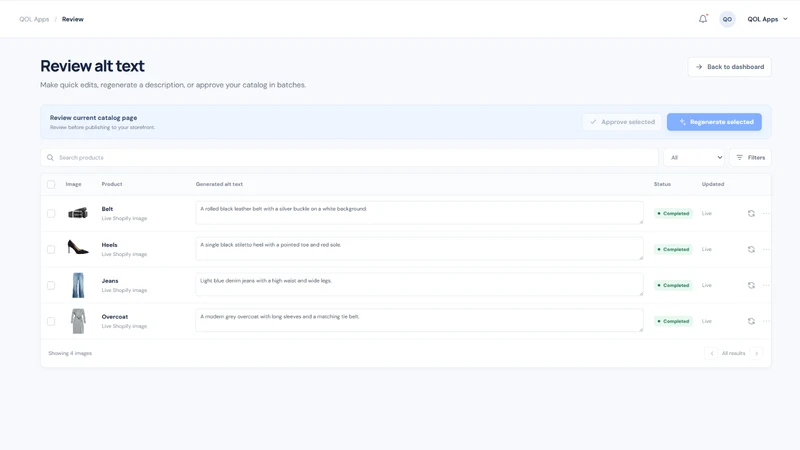800x450 pixels.
Task: Click the search magnifier icon
Action: (x=50, y=158)
